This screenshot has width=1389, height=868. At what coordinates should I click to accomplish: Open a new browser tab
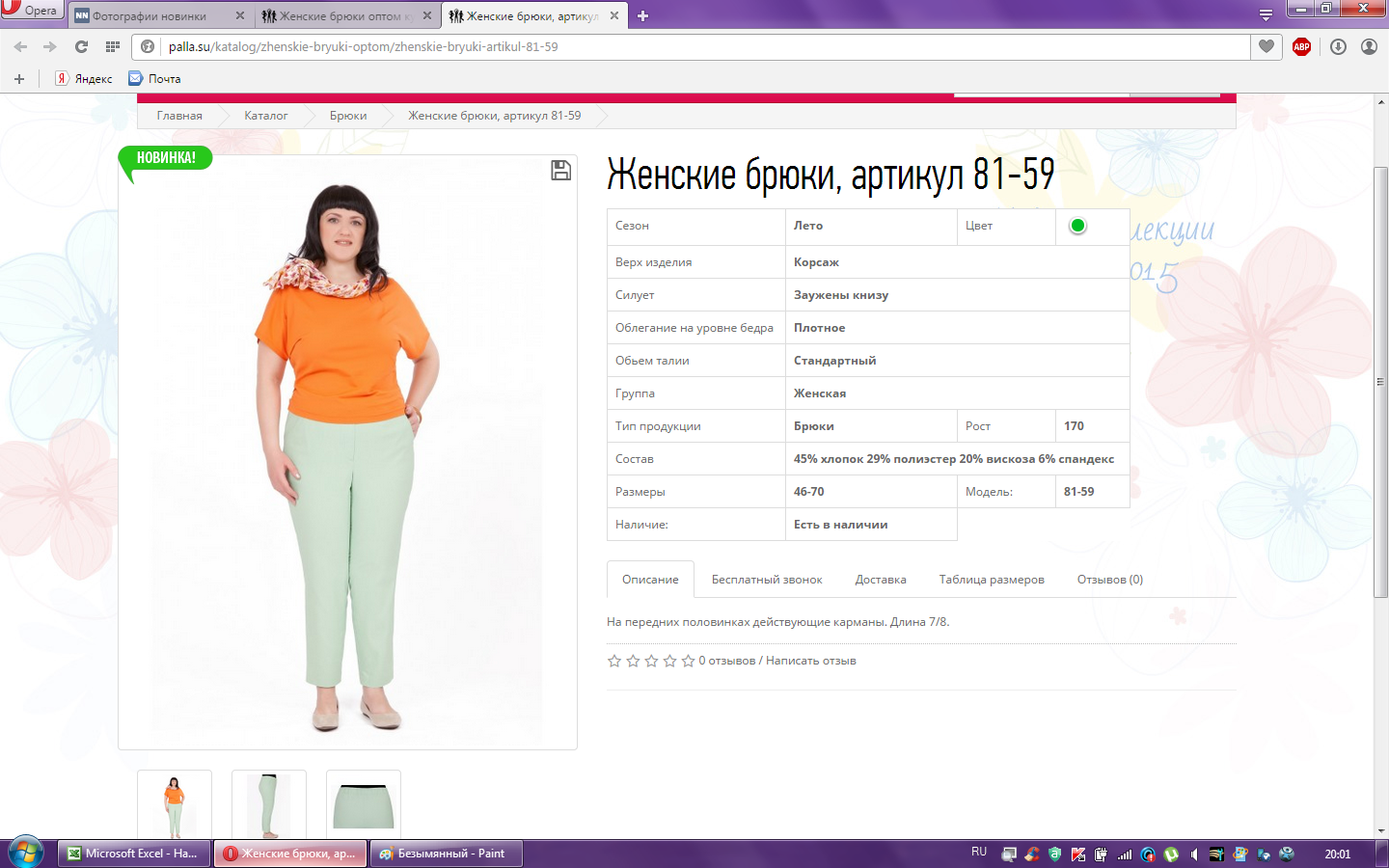[x=642, y=15]
